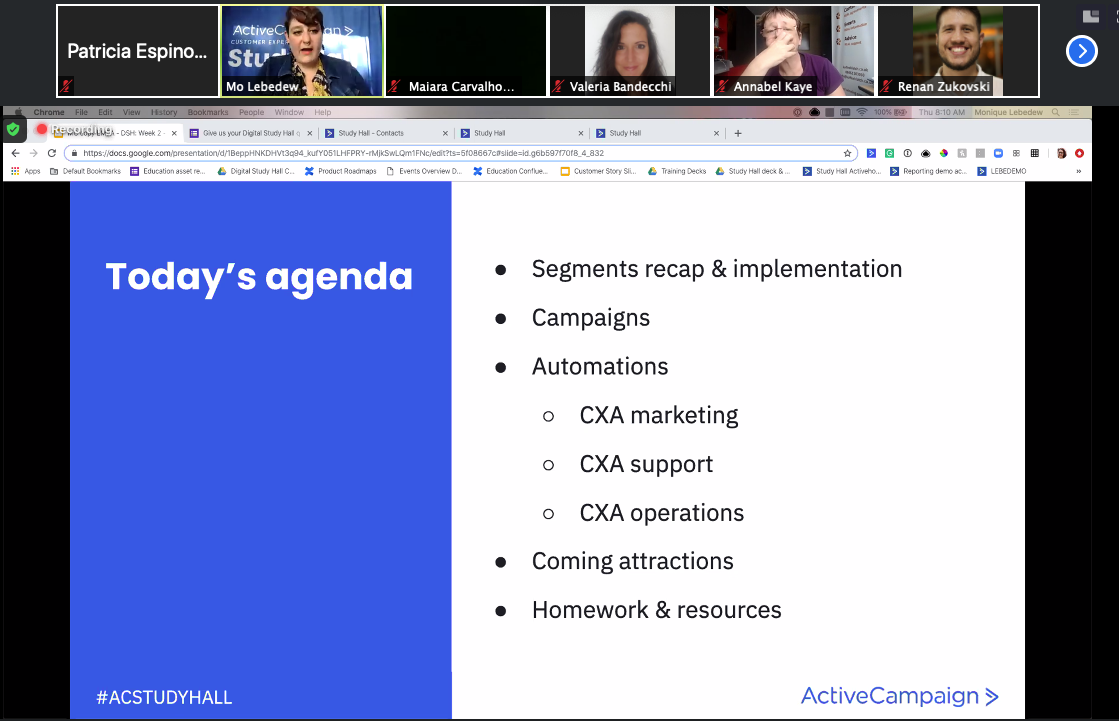Open the File menu
The height and width of the screenshot is (721, 1119).
(x=81, y=112)
